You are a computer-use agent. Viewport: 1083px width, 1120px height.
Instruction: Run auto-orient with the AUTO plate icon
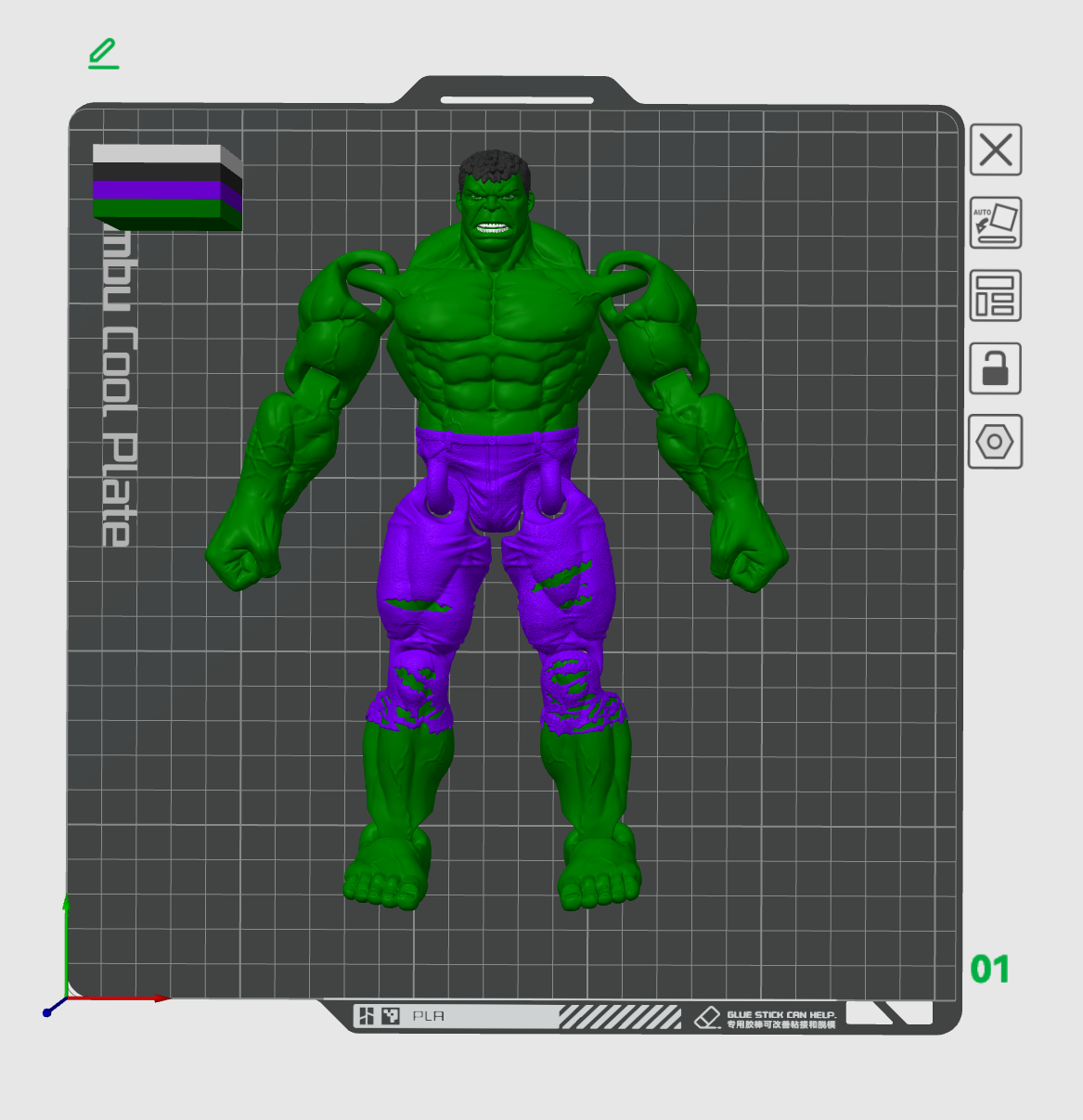[x=995, y=224]
